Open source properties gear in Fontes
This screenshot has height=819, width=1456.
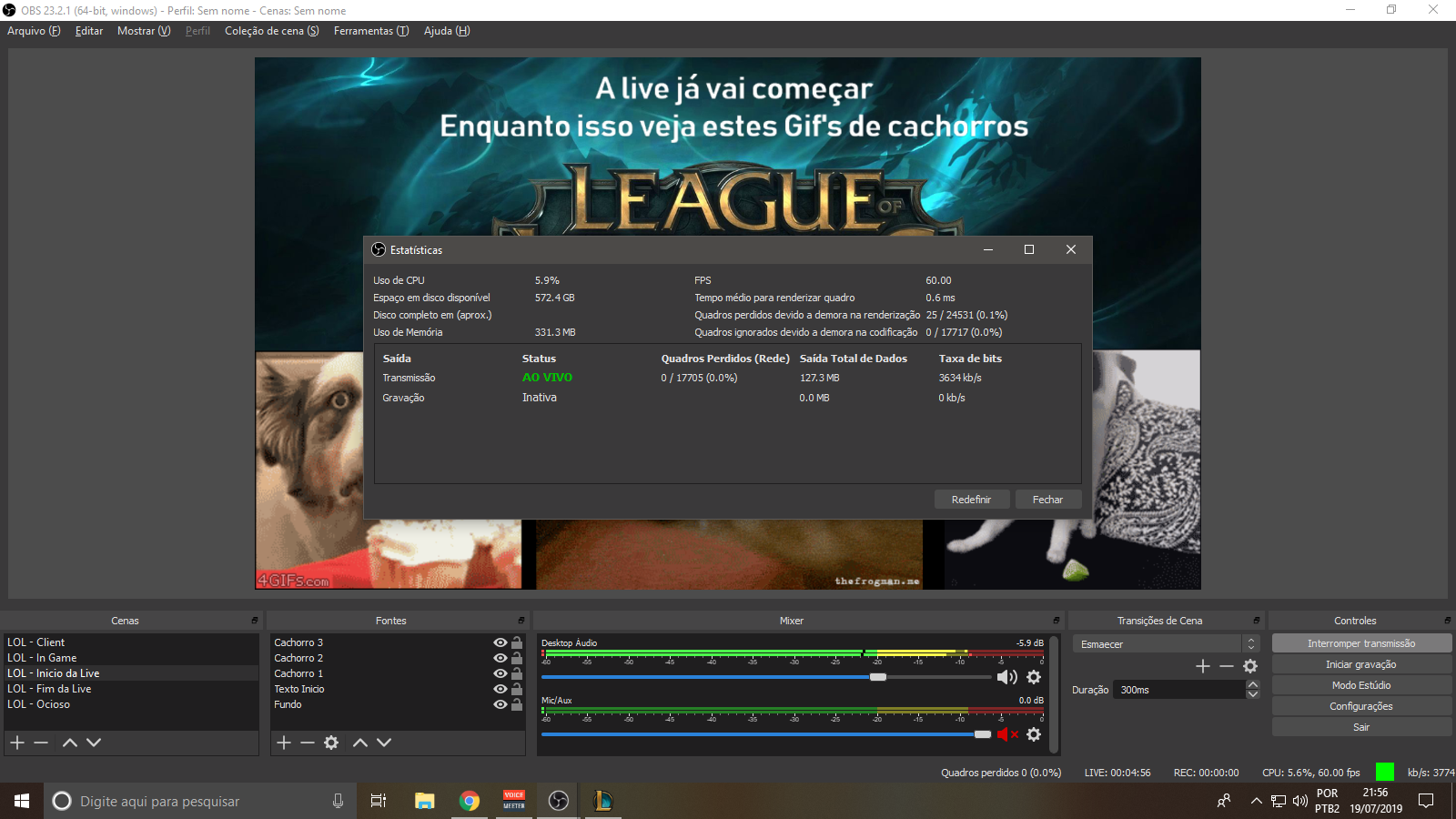[x=331, y=743]
